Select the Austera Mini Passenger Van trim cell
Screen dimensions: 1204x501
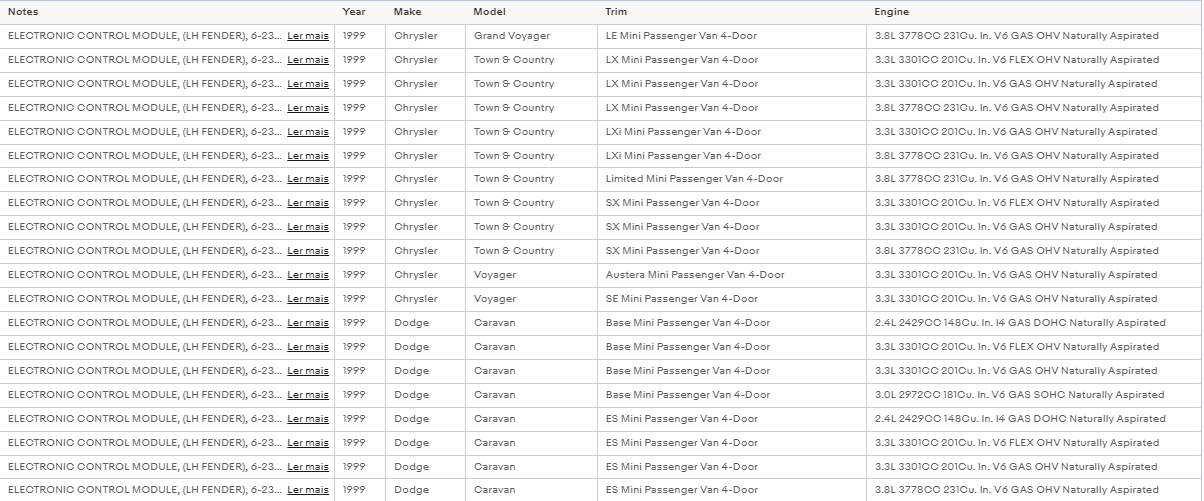click(695, 275)
